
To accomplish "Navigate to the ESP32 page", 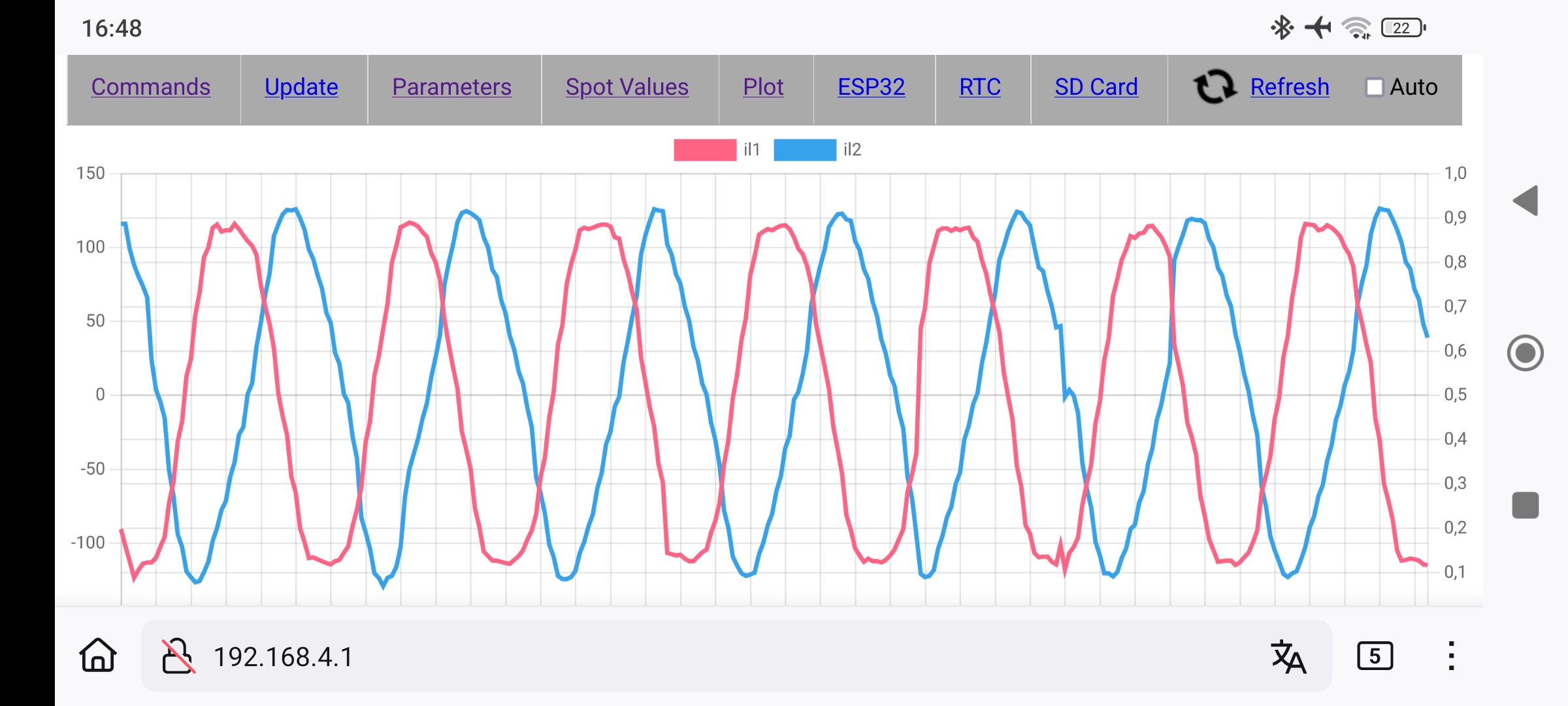I will (871, 87).
